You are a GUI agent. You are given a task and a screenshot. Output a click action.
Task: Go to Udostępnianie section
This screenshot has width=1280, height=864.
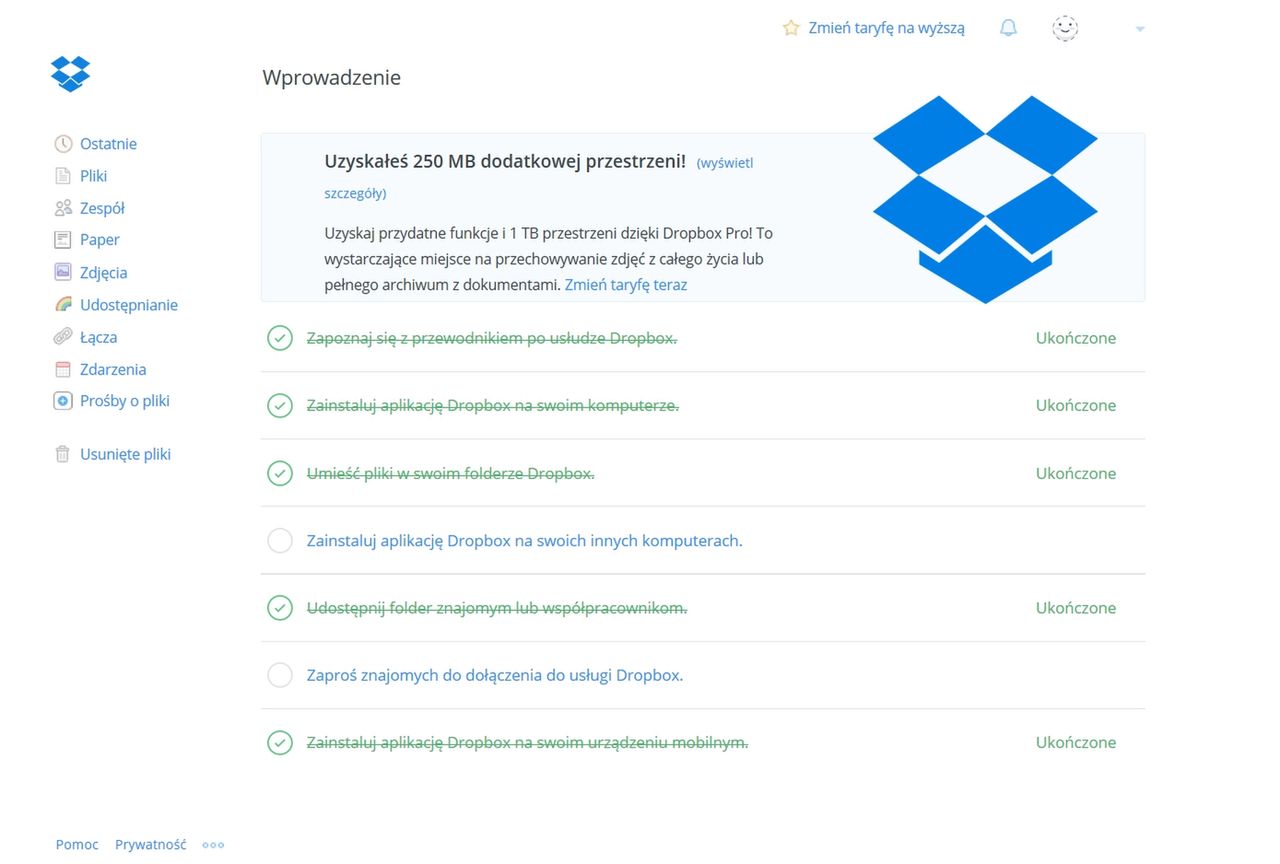(x=129, y=305)
